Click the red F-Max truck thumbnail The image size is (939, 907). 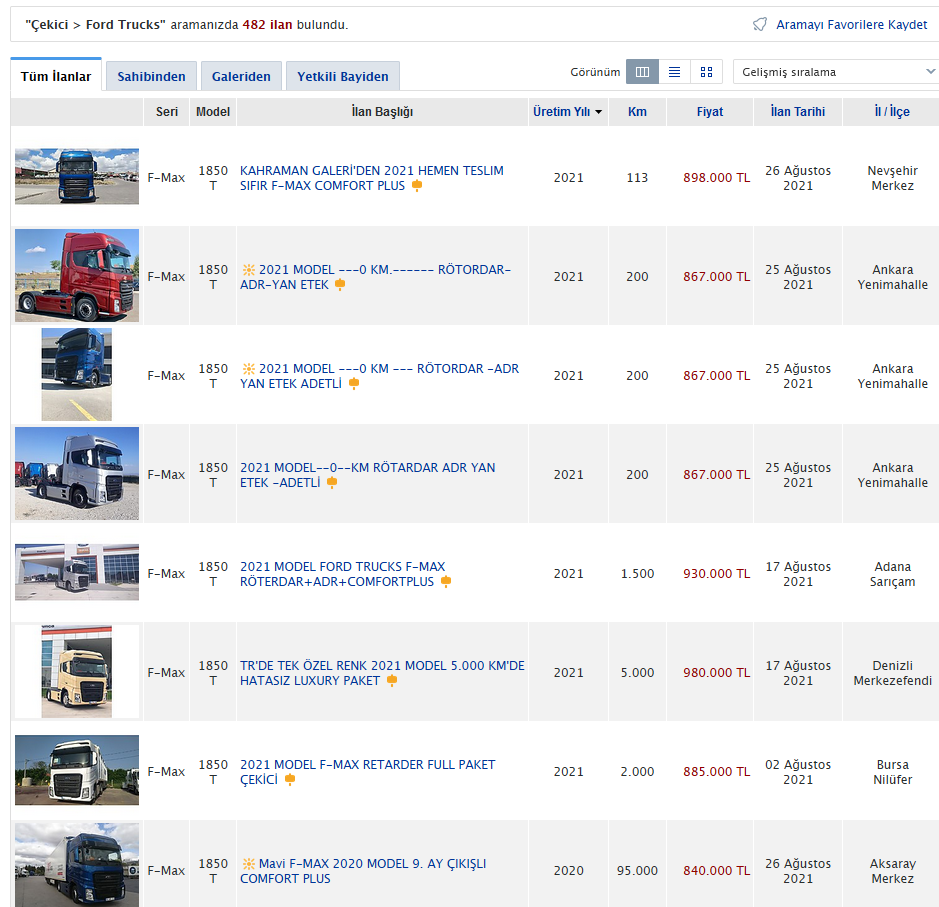coord(77,276)
